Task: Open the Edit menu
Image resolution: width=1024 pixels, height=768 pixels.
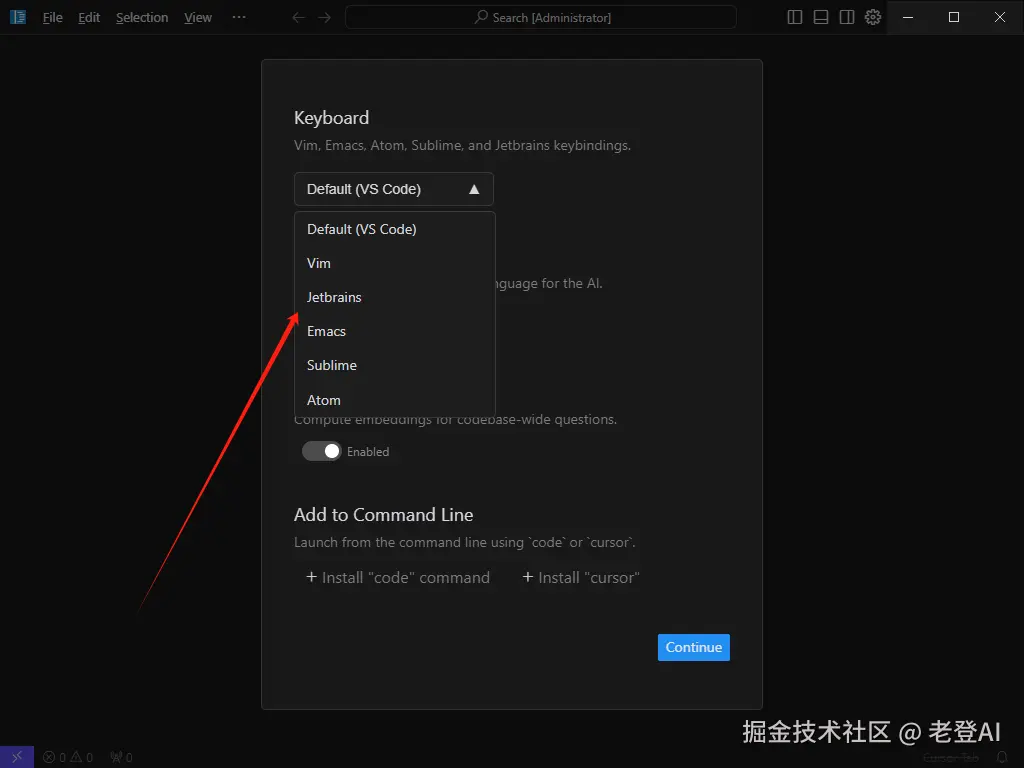Action: (x=89, y=18)
